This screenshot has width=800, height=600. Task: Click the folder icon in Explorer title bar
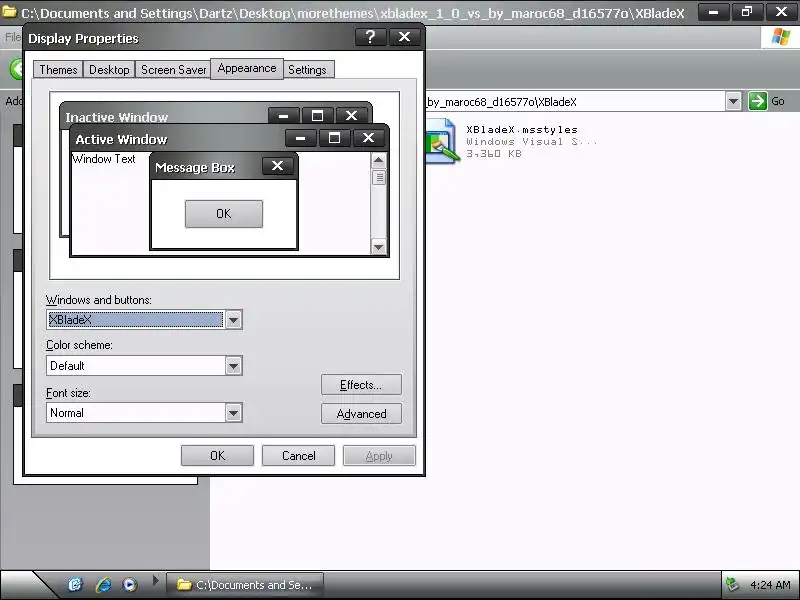[9, 12]
